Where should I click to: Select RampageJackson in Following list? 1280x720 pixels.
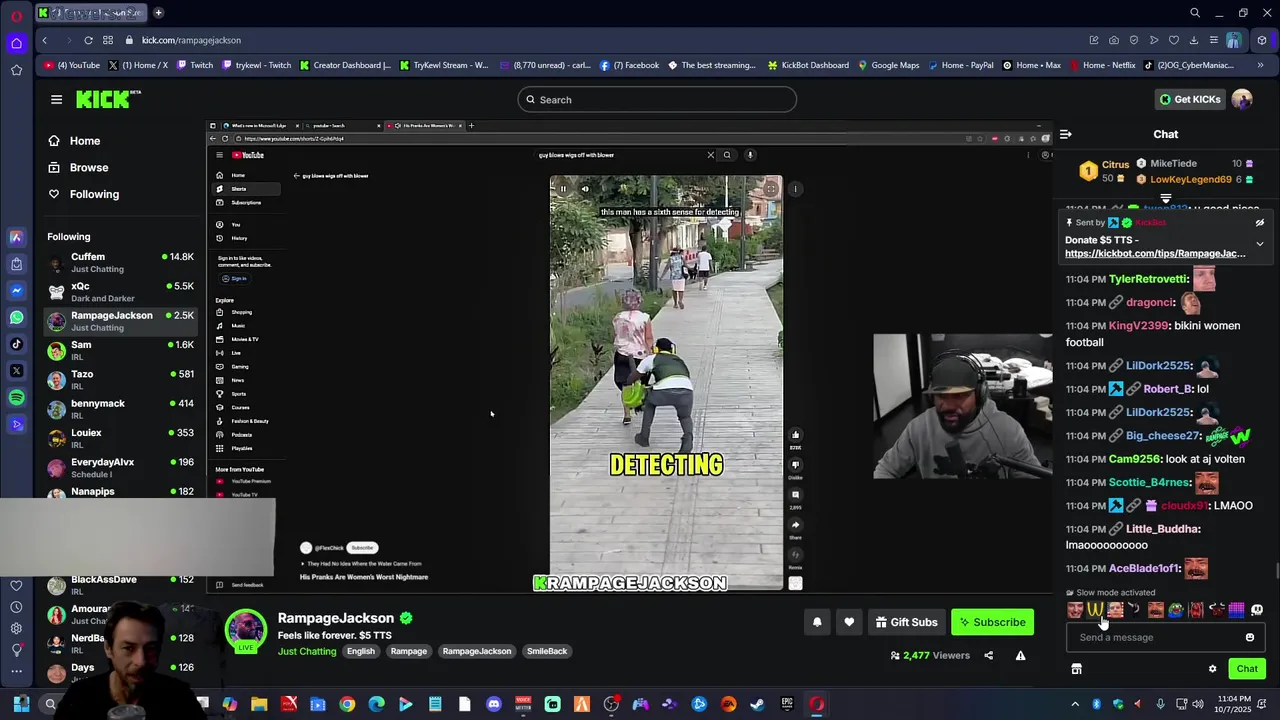pos(120,321)
